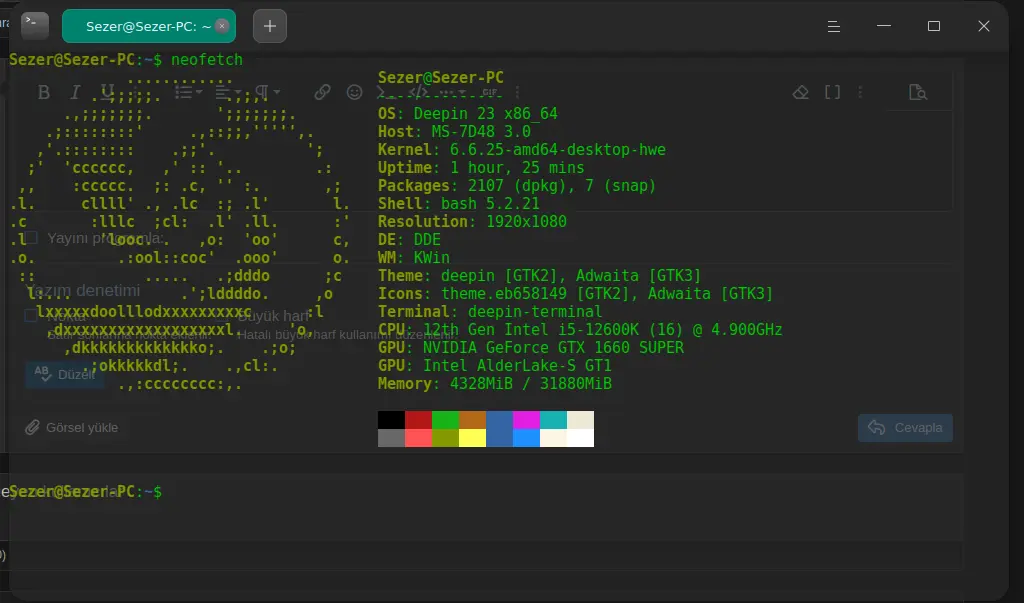Open the GIF inserter in editor toolbar

[490, 92]
